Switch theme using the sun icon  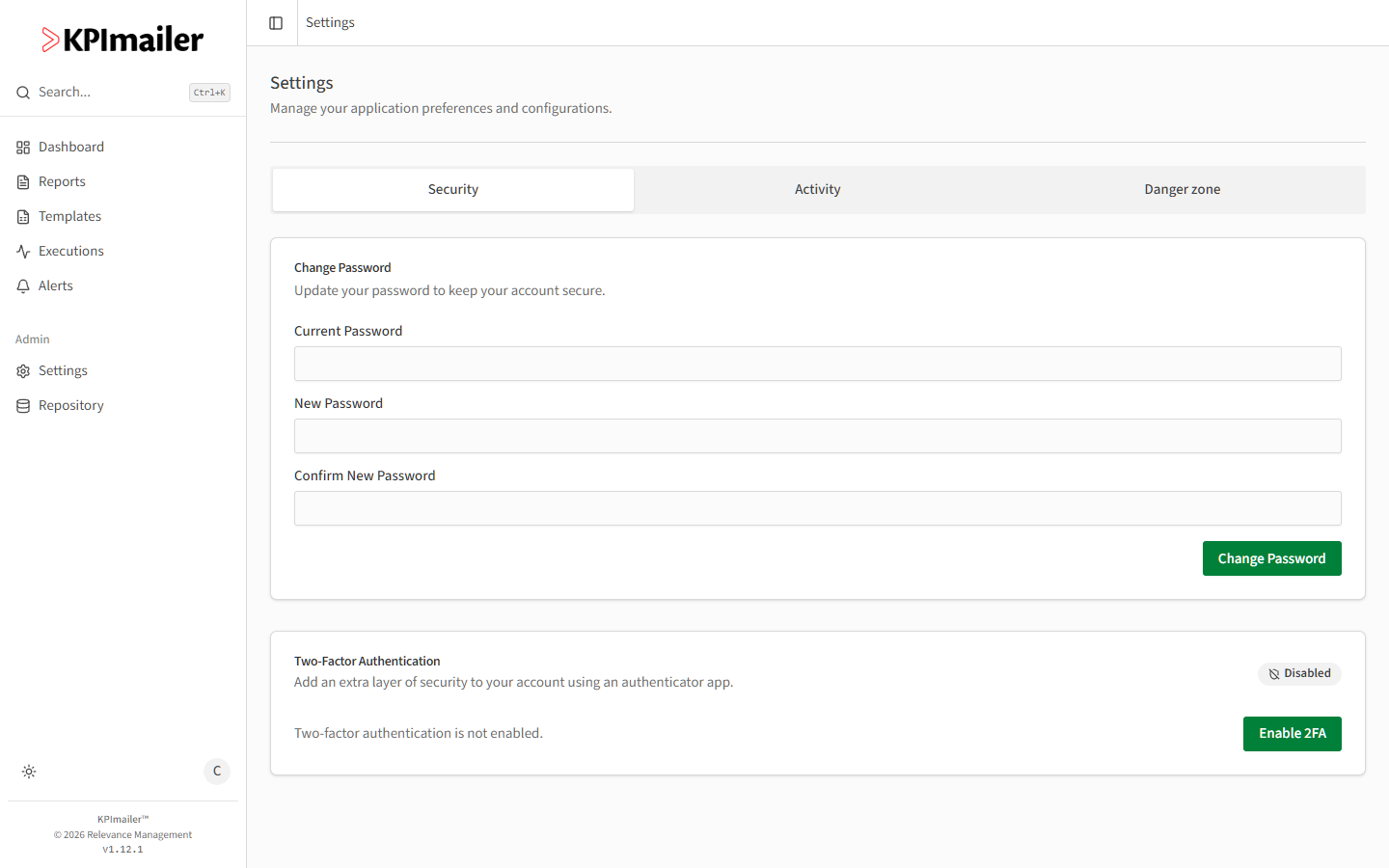pyautogui.click(x=29, y=772)
